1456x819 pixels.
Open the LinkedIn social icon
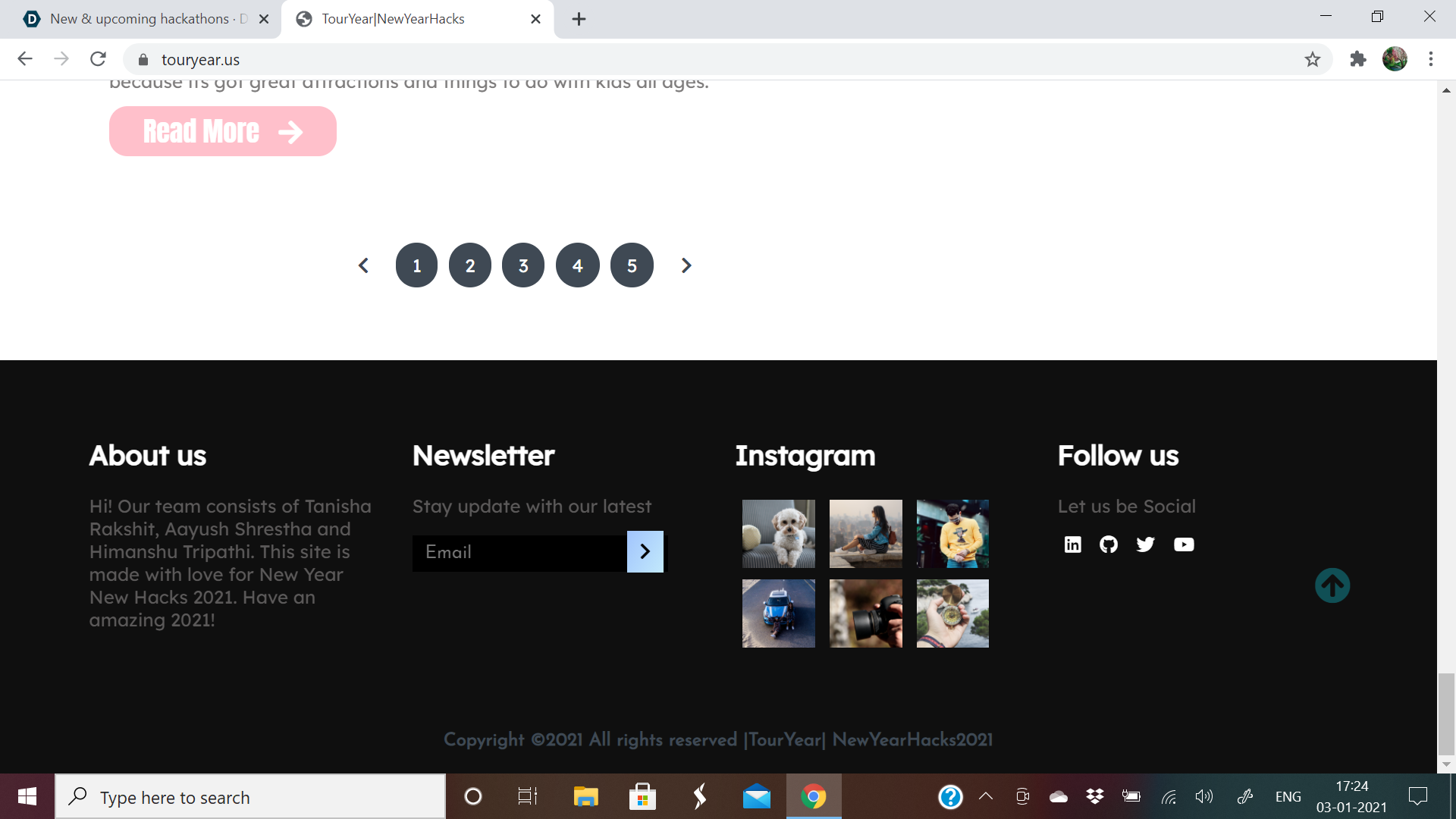click(x=1072, y=544)
